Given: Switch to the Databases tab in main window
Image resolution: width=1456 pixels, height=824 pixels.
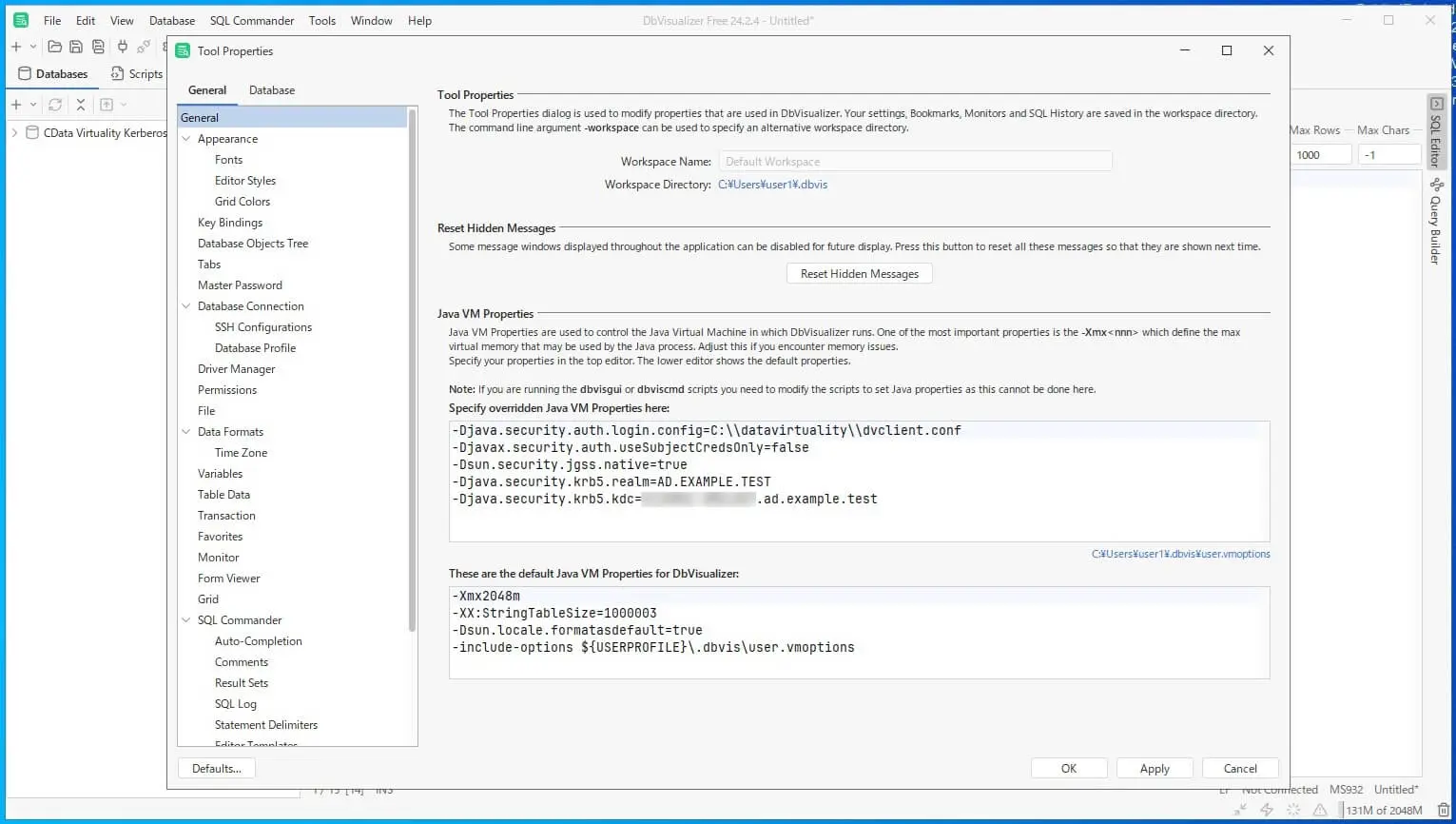Looking at the screenshot, I should click(53, 73).
